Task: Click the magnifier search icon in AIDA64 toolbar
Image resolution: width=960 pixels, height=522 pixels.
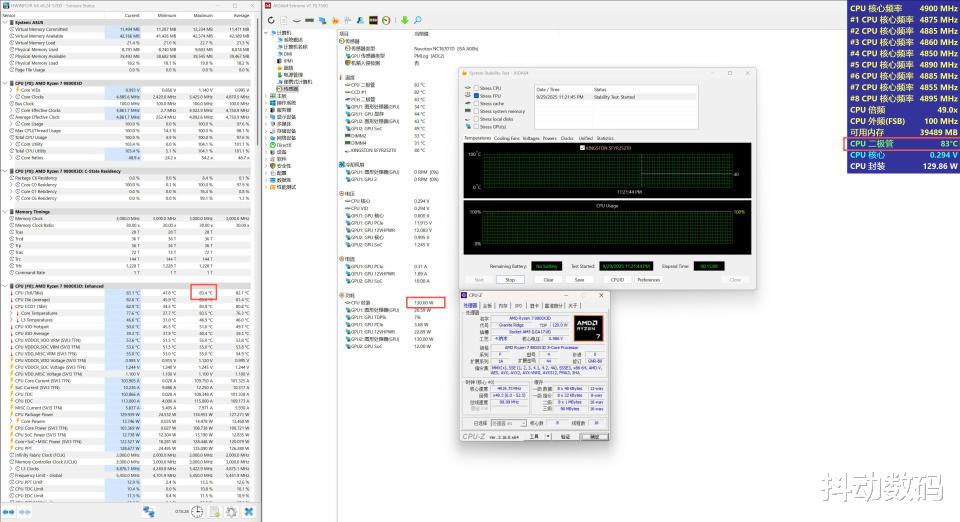Action: (x=418, y=19)
